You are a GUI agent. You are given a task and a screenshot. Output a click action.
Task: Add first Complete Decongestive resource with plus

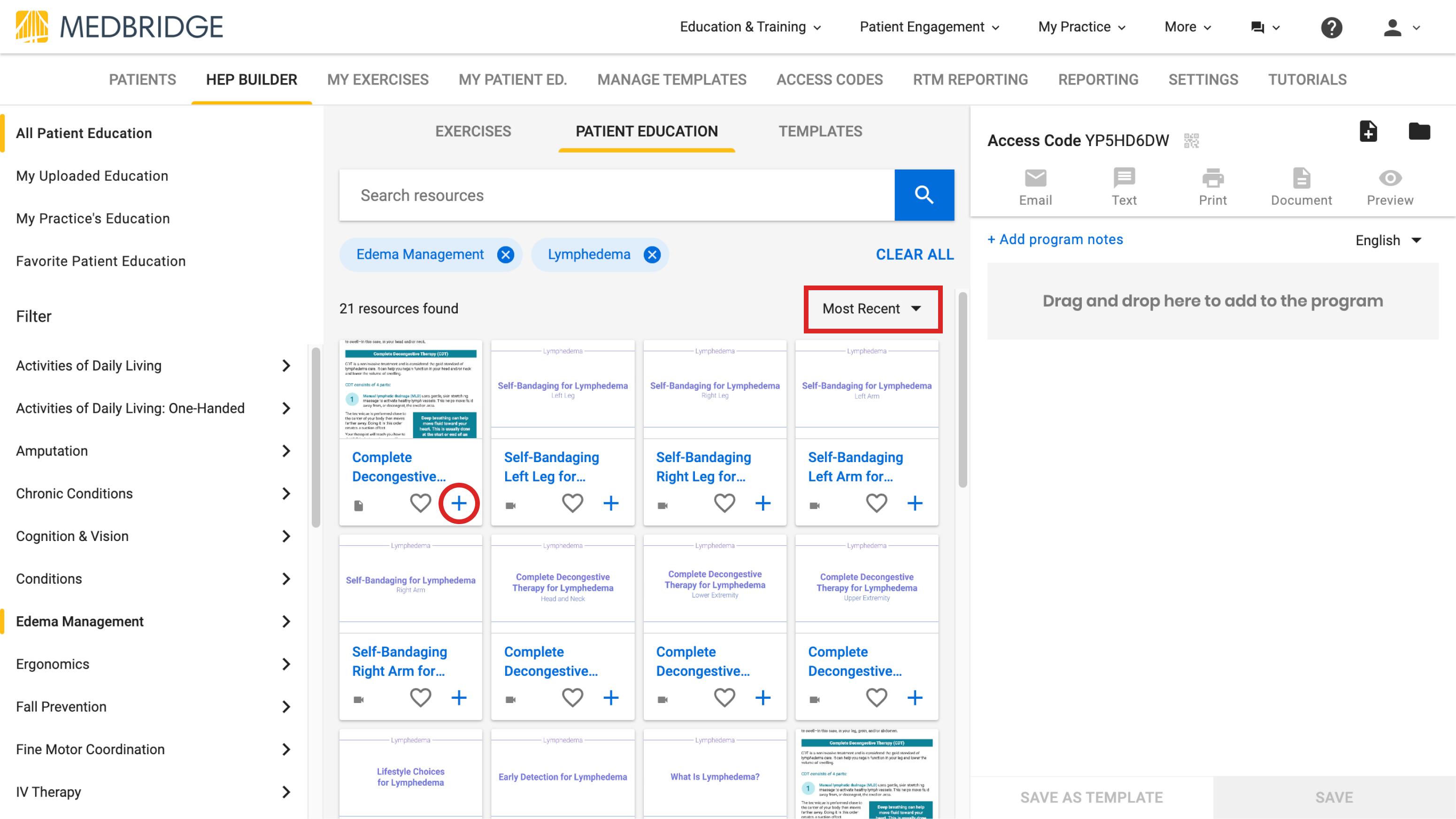pos(459,503)
